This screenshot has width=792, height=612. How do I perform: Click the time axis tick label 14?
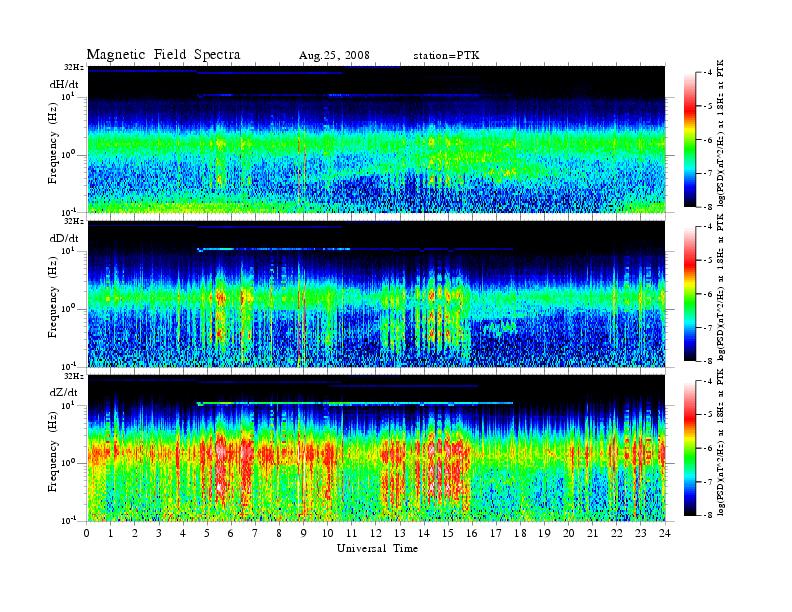coord(424,533)
